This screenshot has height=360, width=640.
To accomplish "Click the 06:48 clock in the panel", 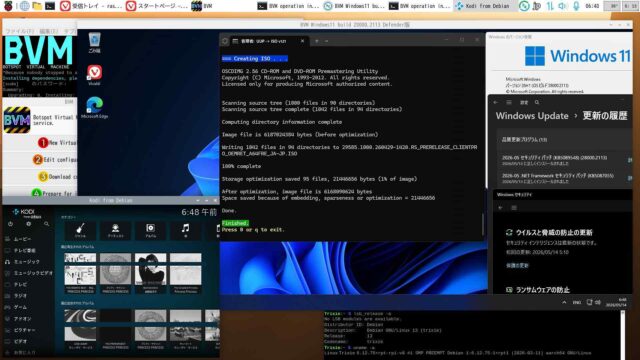I will tap(592, 6).
